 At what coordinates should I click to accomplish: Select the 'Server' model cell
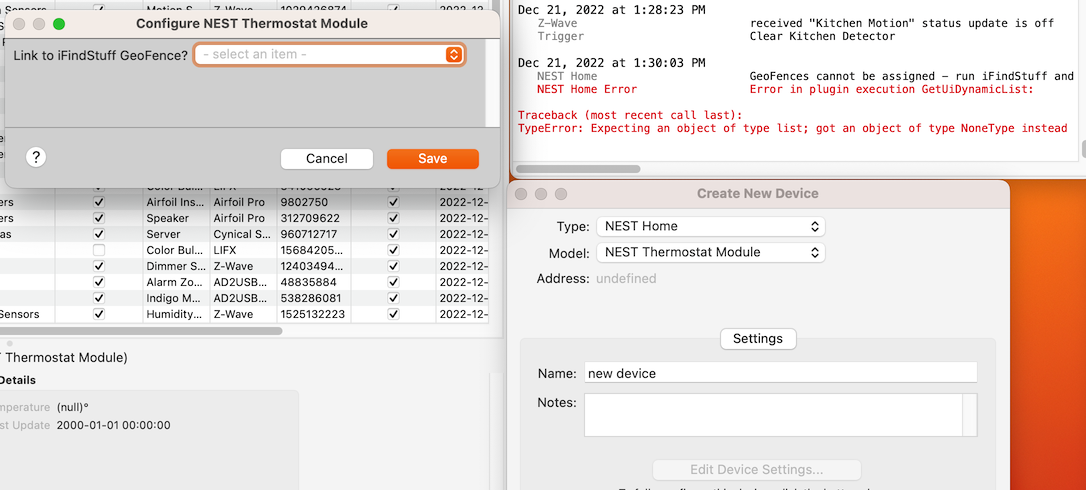pyautogui.click(x=175, y=234)
